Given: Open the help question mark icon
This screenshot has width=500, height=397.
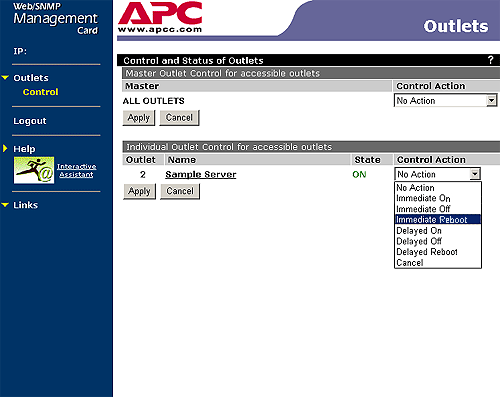Looking at the screenshot, I should pyautogui.click(x=490, y=60).
